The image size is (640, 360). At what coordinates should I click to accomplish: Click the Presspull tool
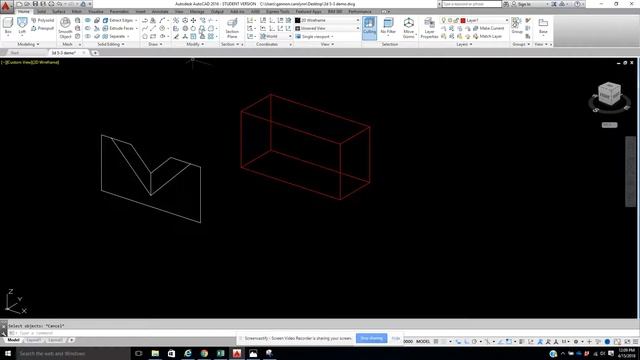click(x=43, y=28)
